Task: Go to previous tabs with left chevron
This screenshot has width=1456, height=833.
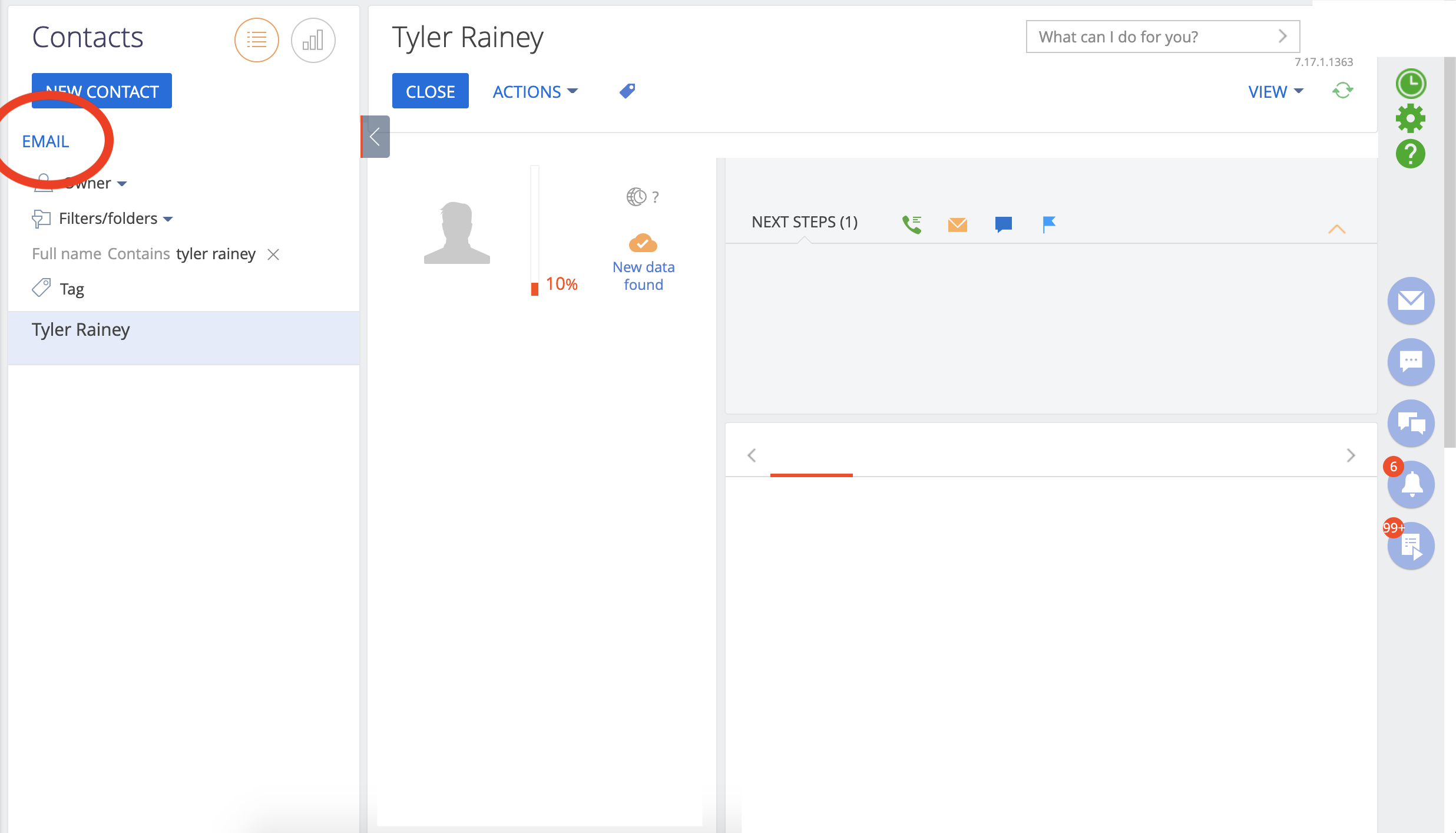Action: pos(752,455)
